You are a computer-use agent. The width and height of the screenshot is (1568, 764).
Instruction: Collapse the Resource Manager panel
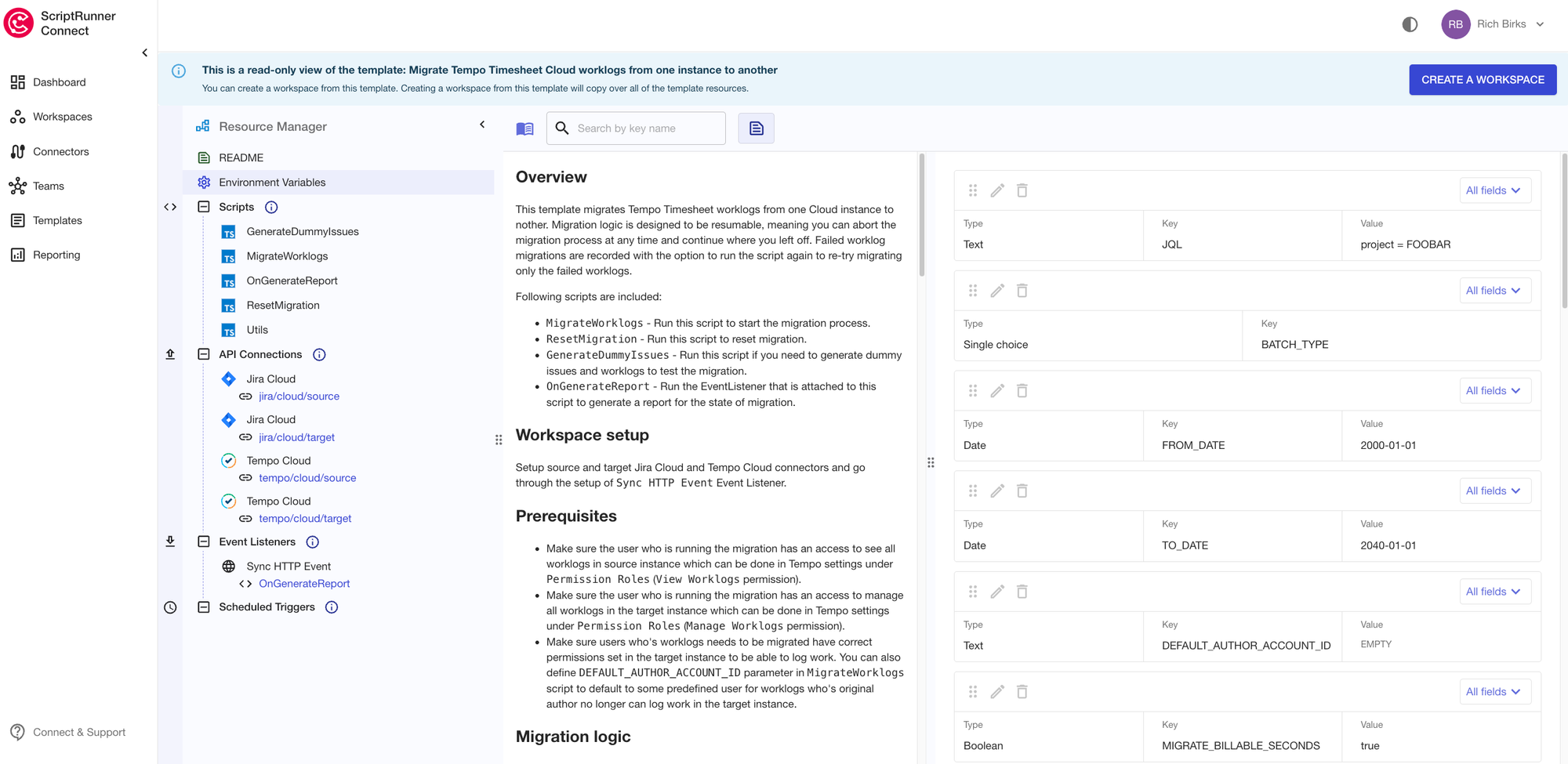[482, 125]
